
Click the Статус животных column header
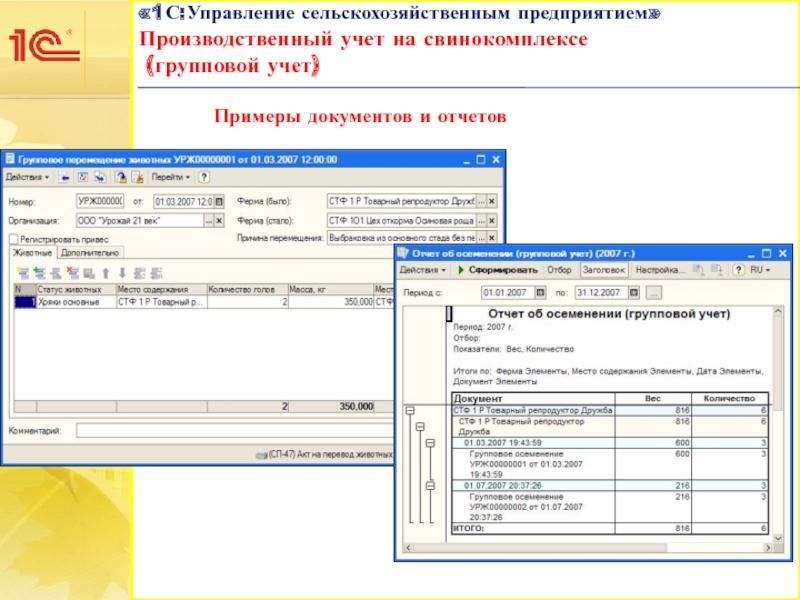click(x=77, y=289)
